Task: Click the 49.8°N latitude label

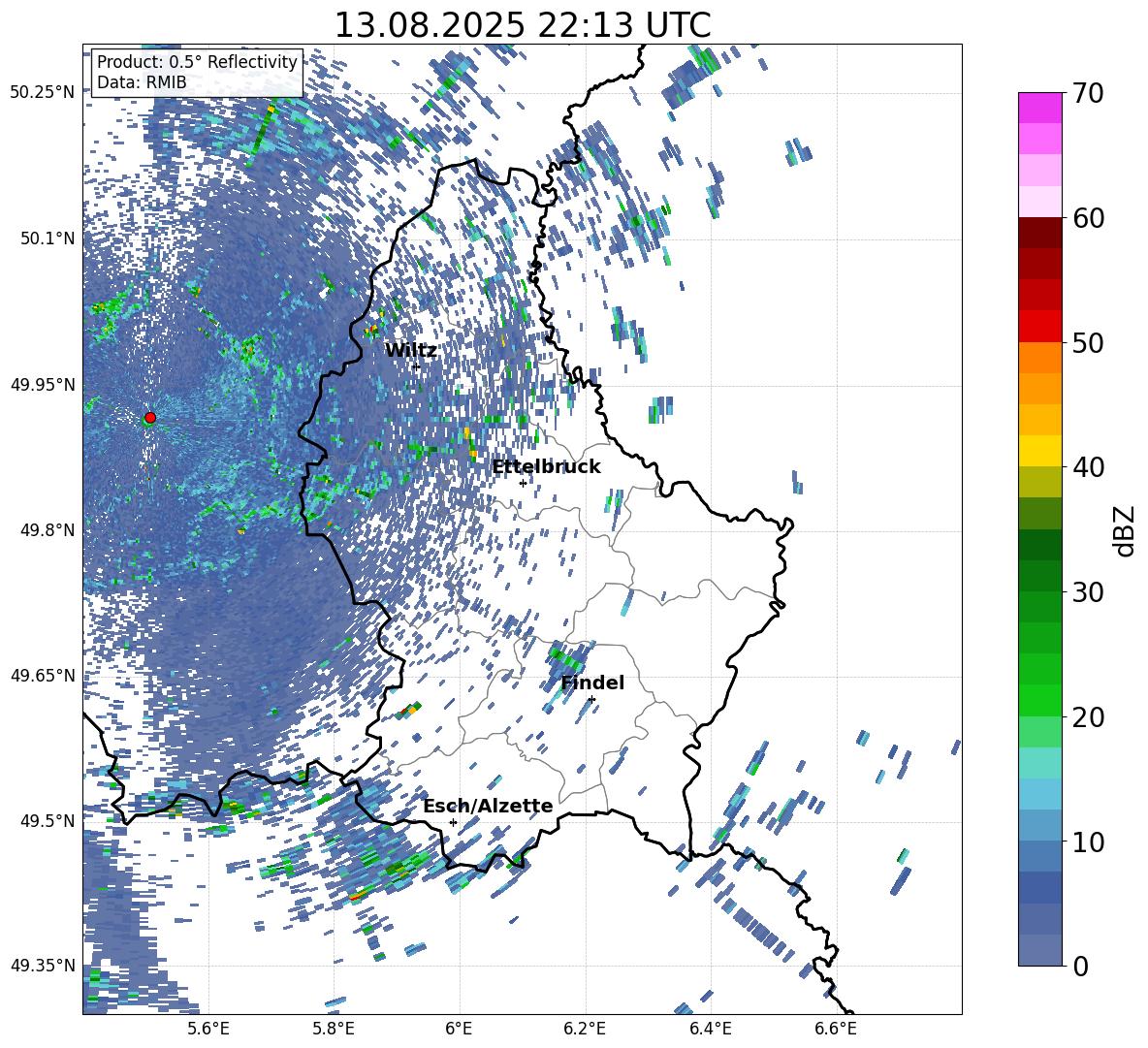Action: click(x=48, y=530)
